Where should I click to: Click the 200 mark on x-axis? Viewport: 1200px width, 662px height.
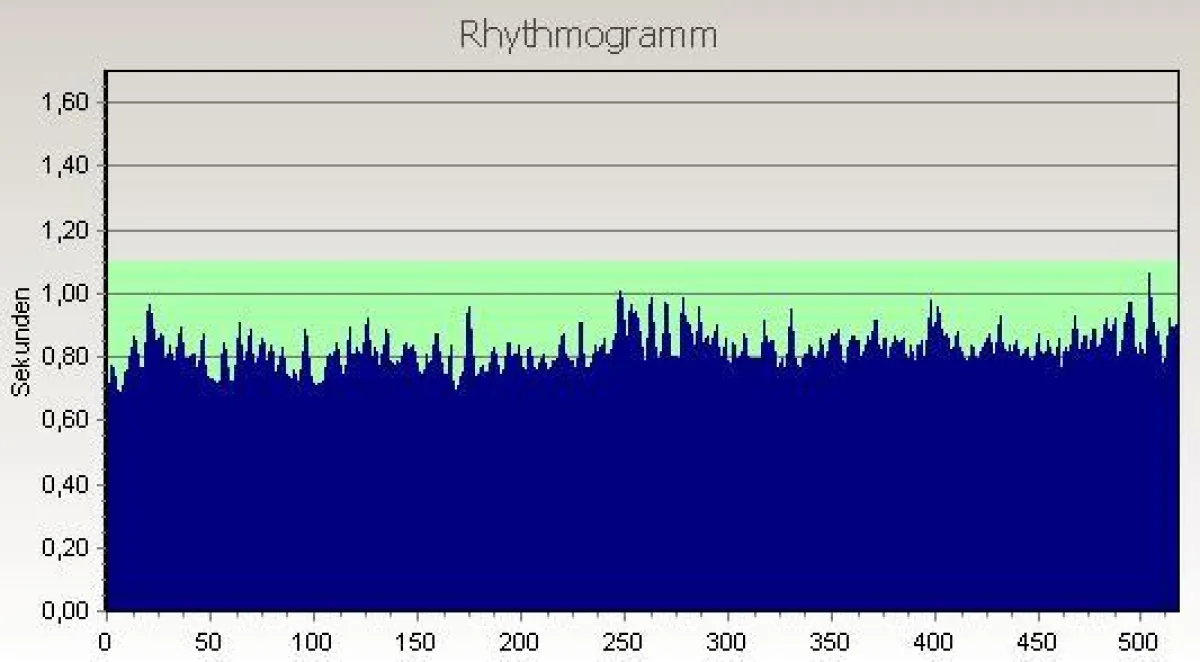tap(520, 640)
